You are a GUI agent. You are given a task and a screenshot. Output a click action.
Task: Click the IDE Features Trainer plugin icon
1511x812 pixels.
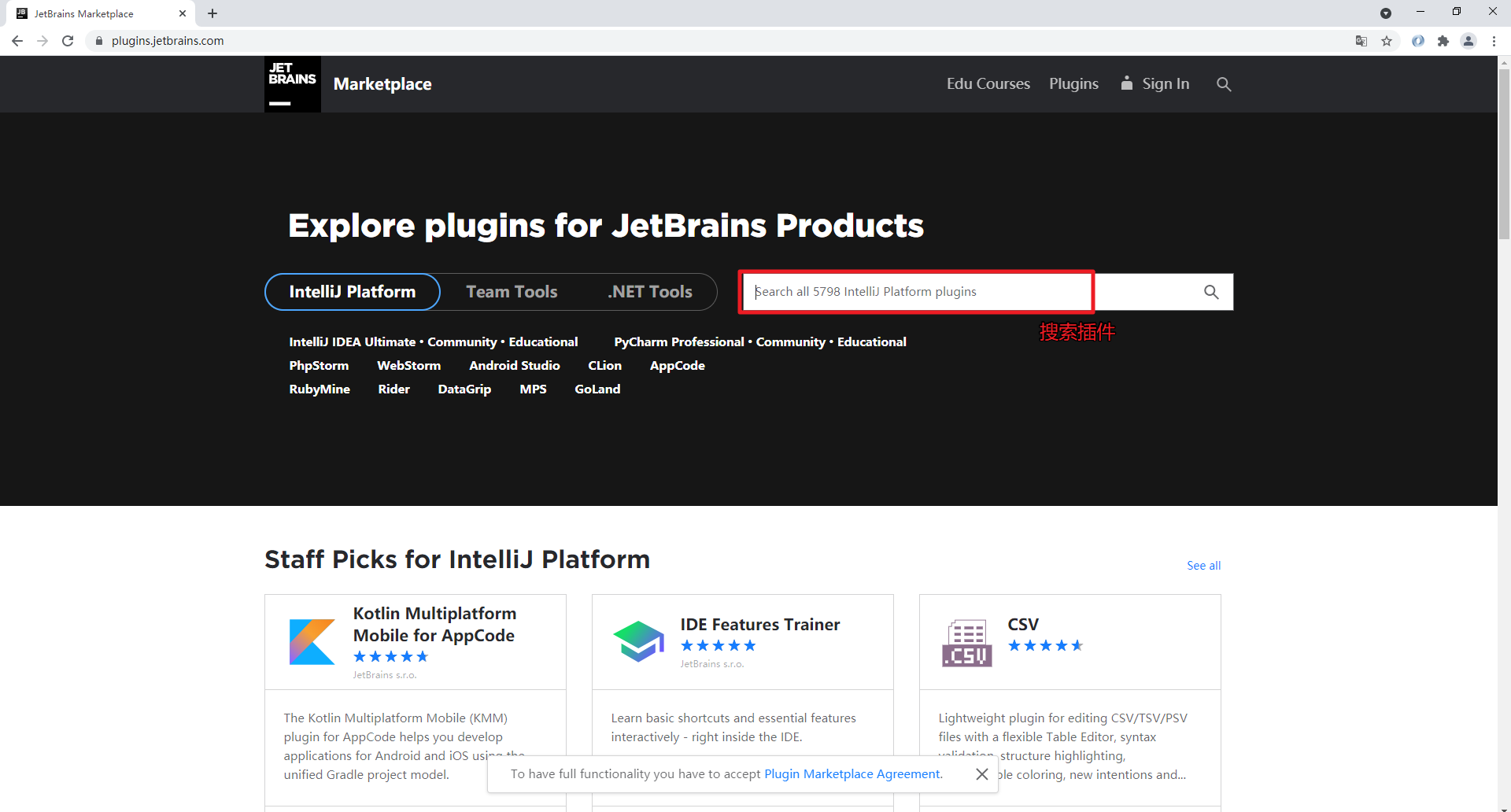[x=639, y=642]
